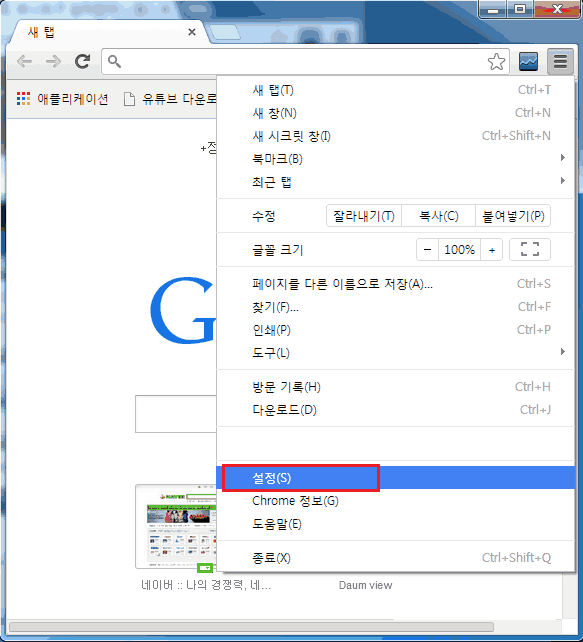Expand the 북마크(B) submenu

coord(395,158)
